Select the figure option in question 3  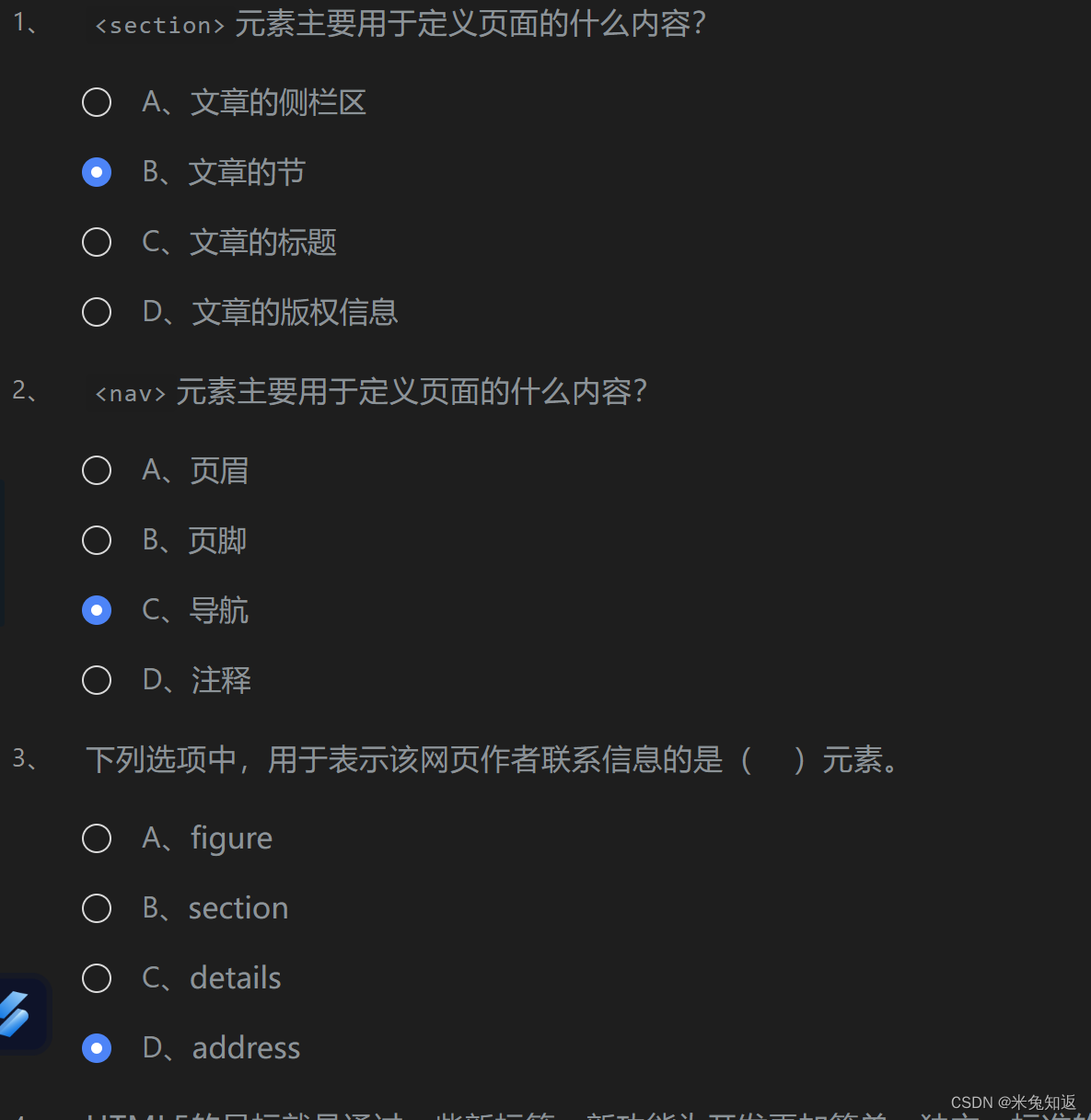point(97,838)
